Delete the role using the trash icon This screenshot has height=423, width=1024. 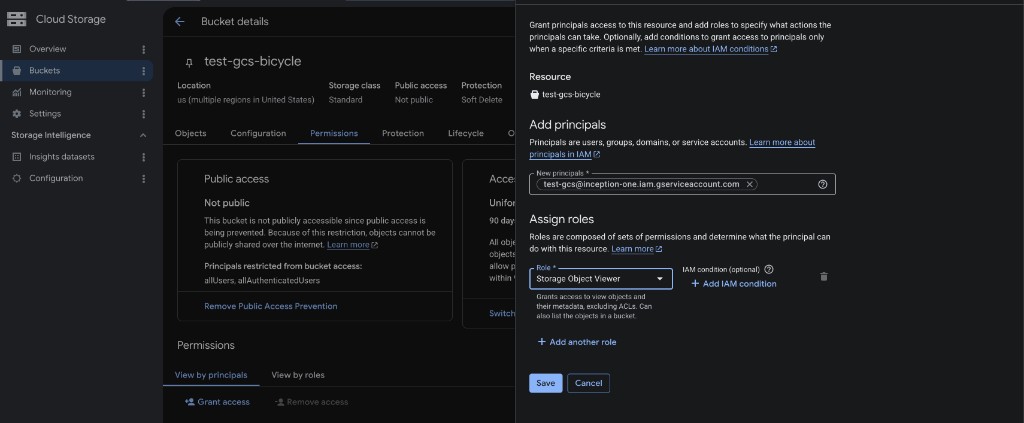click(824, 277)
